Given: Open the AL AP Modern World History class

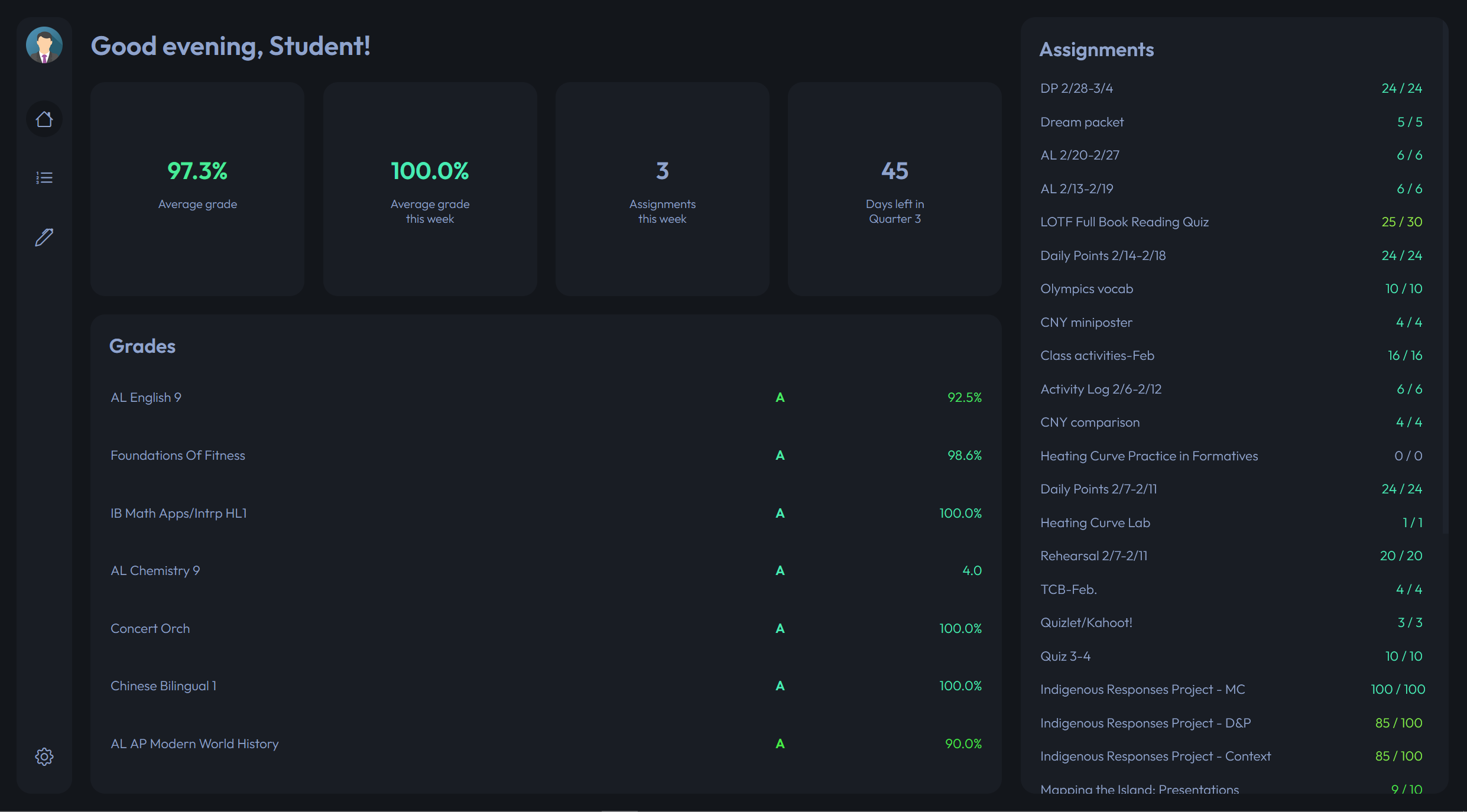Looking at the screenshot, I should [x=546, y=743].
